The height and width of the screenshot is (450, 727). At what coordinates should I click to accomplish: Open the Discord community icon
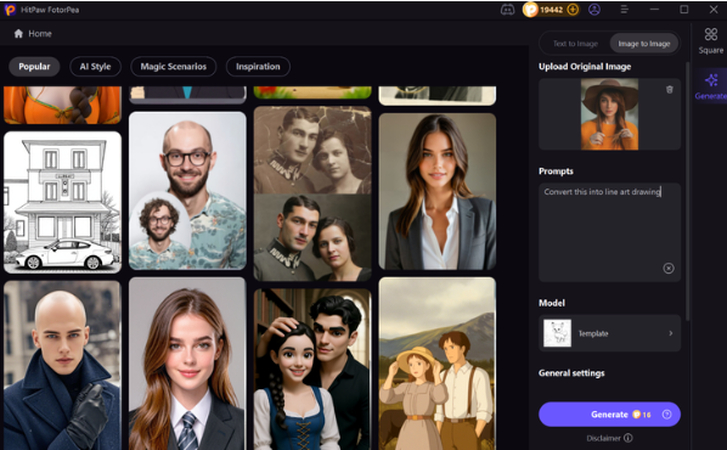[507, 10]
